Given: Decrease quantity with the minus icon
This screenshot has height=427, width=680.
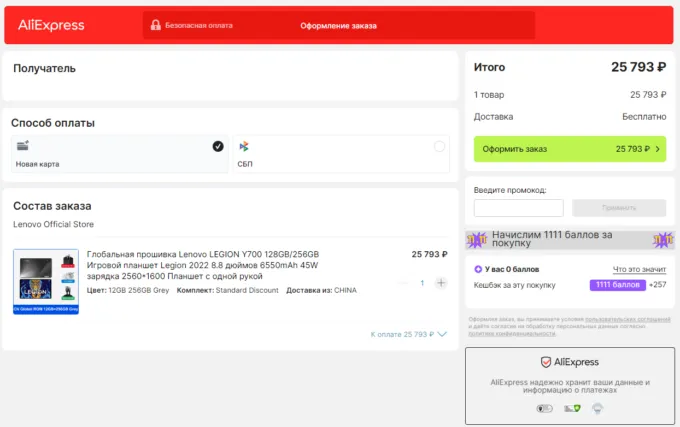Looking at the screenshot, I should coord(404,283).
